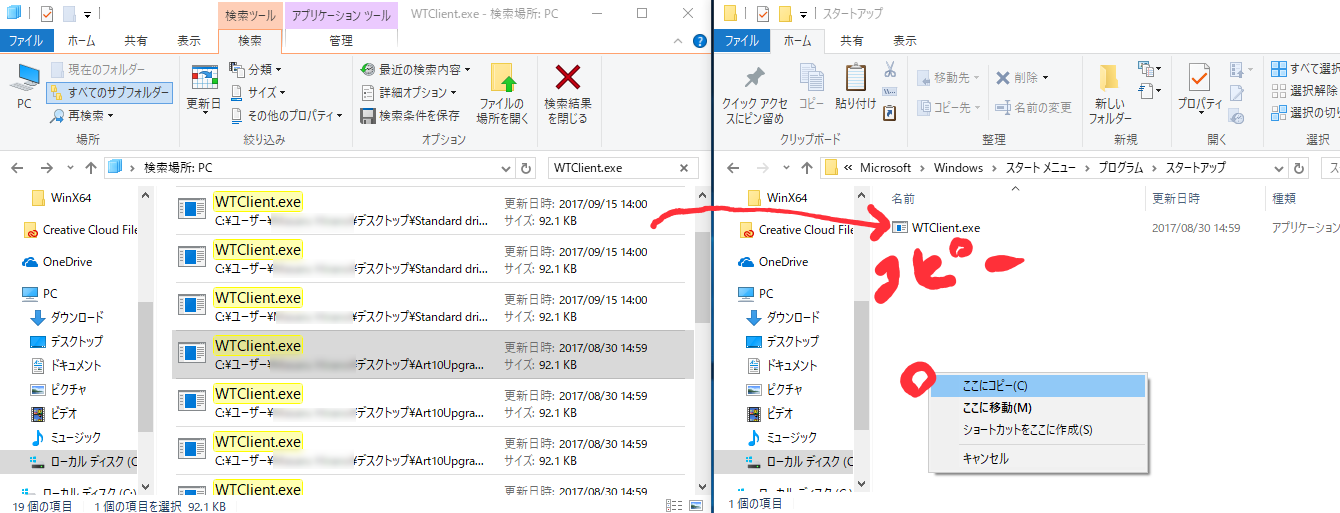Open ファイル menu in left window
The image size is (1340, 513).
pos(28,41)
